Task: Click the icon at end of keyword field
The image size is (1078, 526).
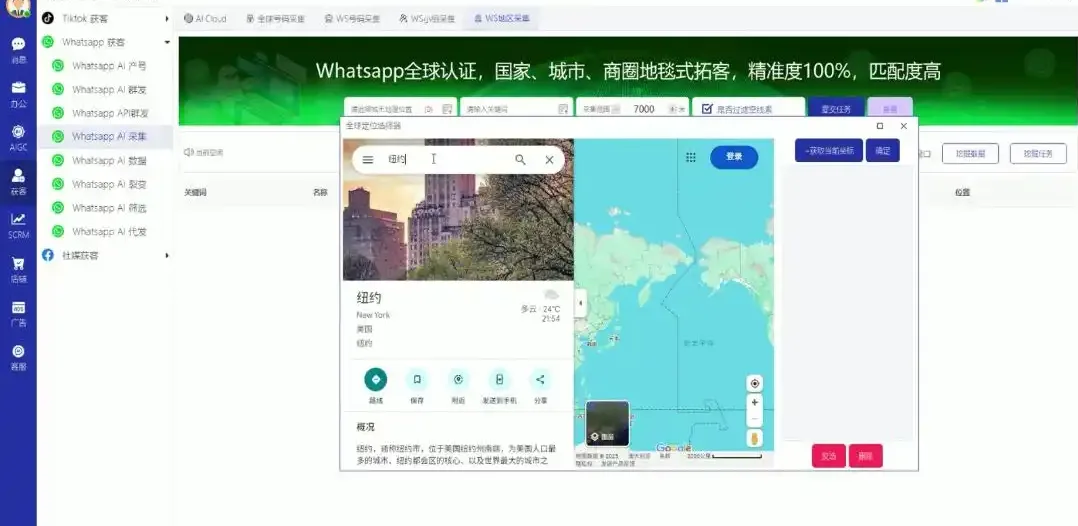Action: pos(564,109)
